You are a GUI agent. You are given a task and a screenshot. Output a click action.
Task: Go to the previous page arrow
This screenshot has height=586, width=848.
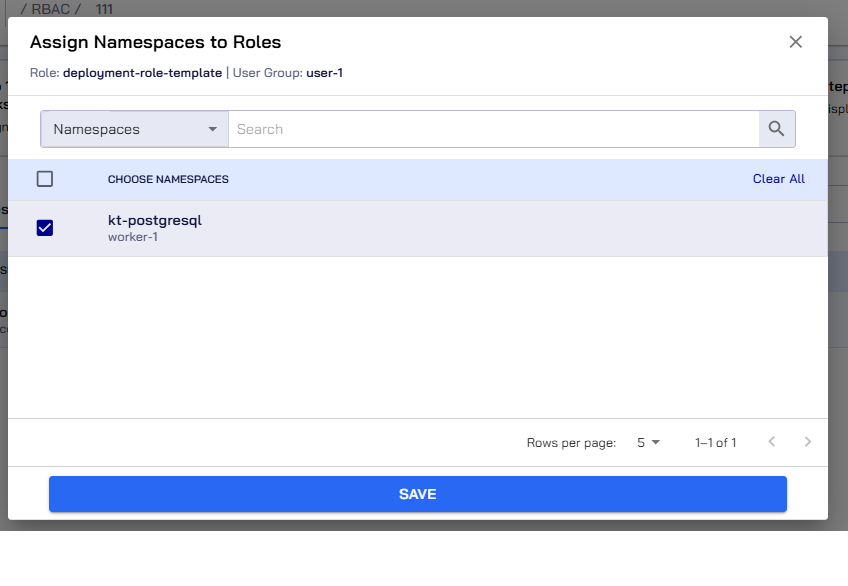pyautogui.click(x=772, y=442)
